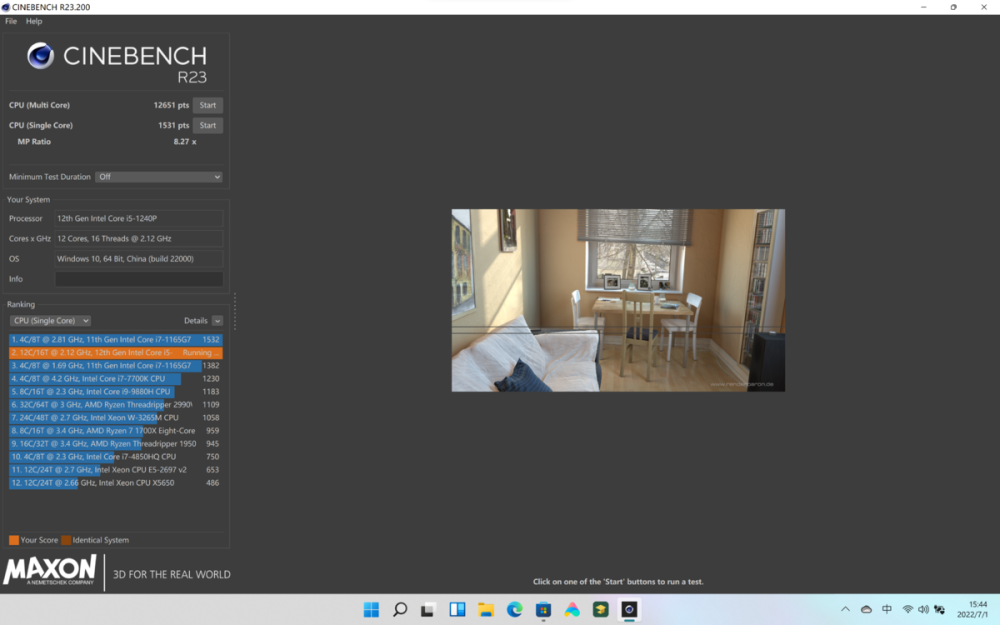The image size is (1000, 625).
Task: Click the brown Identical System legend swatch
Action: coord(66,540)
